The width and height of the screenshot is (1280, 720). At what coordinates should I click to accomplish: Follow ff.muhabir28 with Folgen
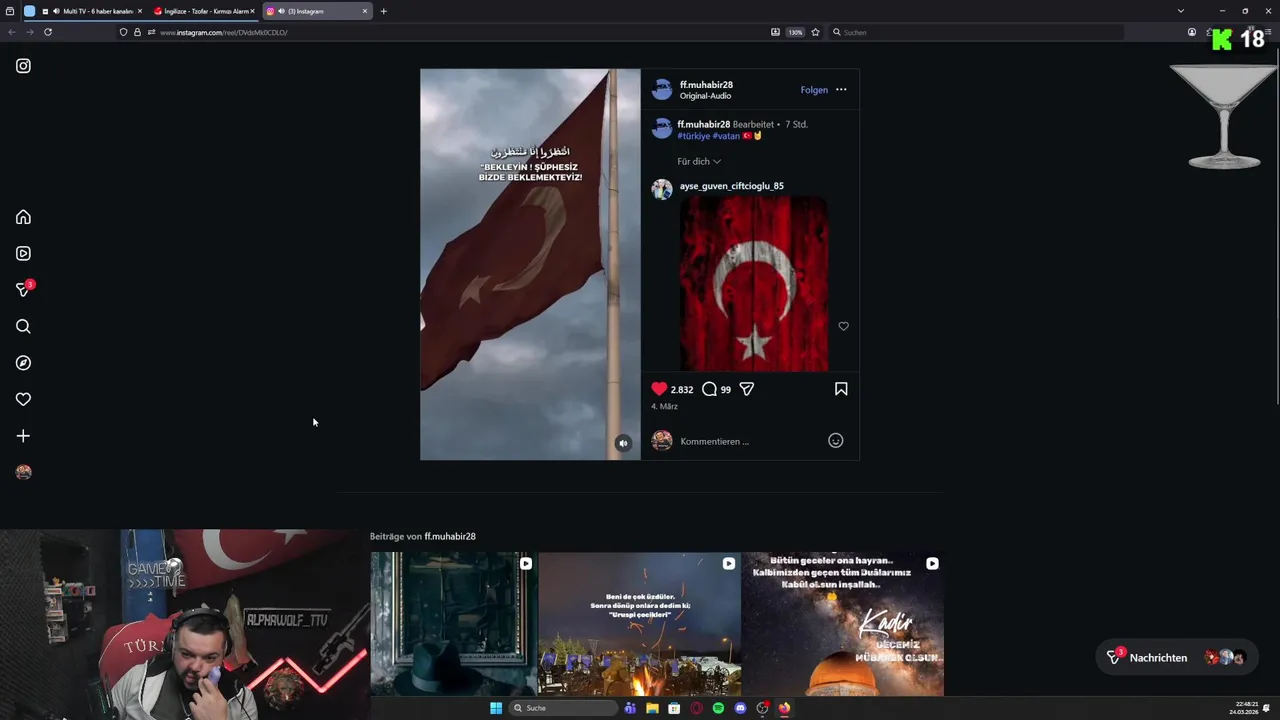point(814,90)
